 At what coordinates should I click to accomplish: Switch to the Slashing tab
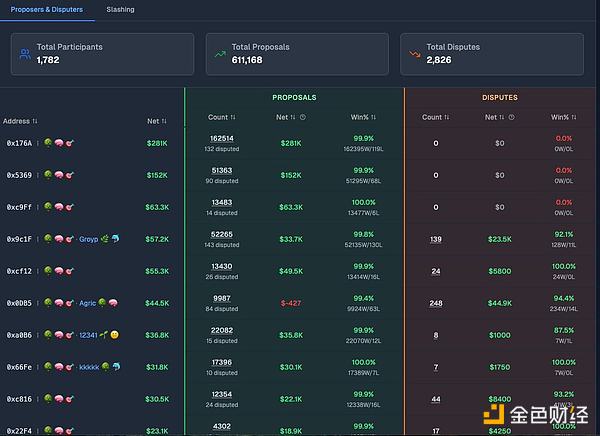(120, 10)
